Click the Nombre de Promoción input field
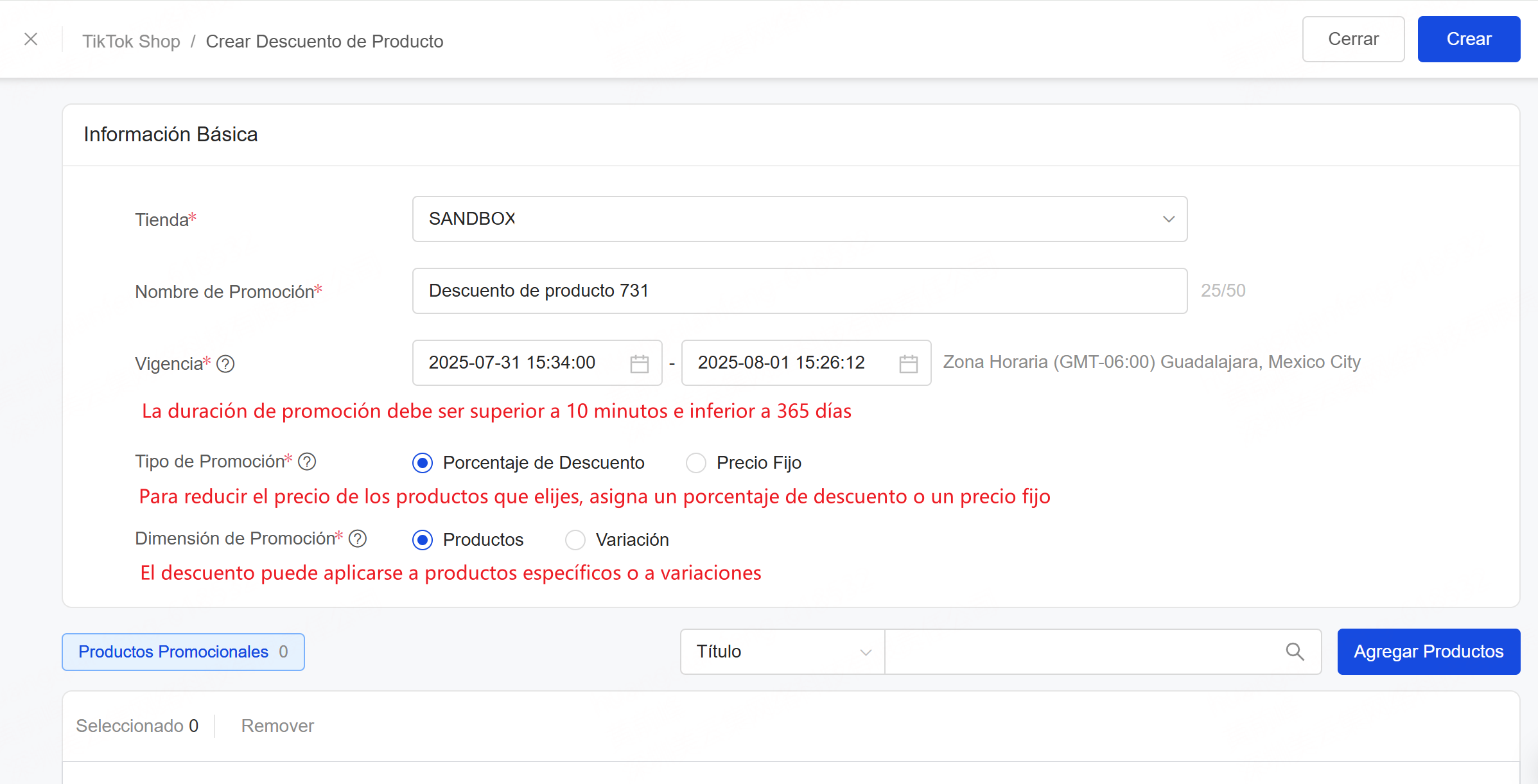Image resolution: width=1538 pixels, height=784 pixels. click(x=800, y=291)
